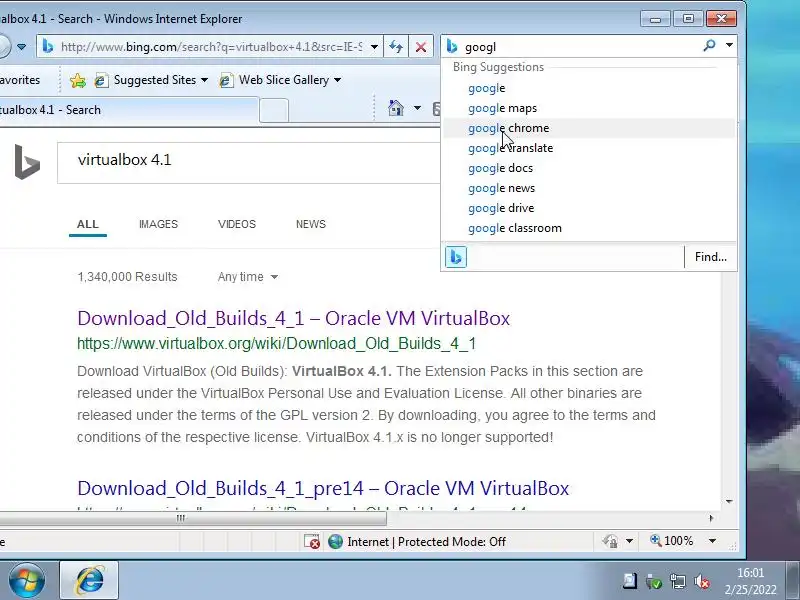Click the Internet zone globe icon

(x=335, y=541)
